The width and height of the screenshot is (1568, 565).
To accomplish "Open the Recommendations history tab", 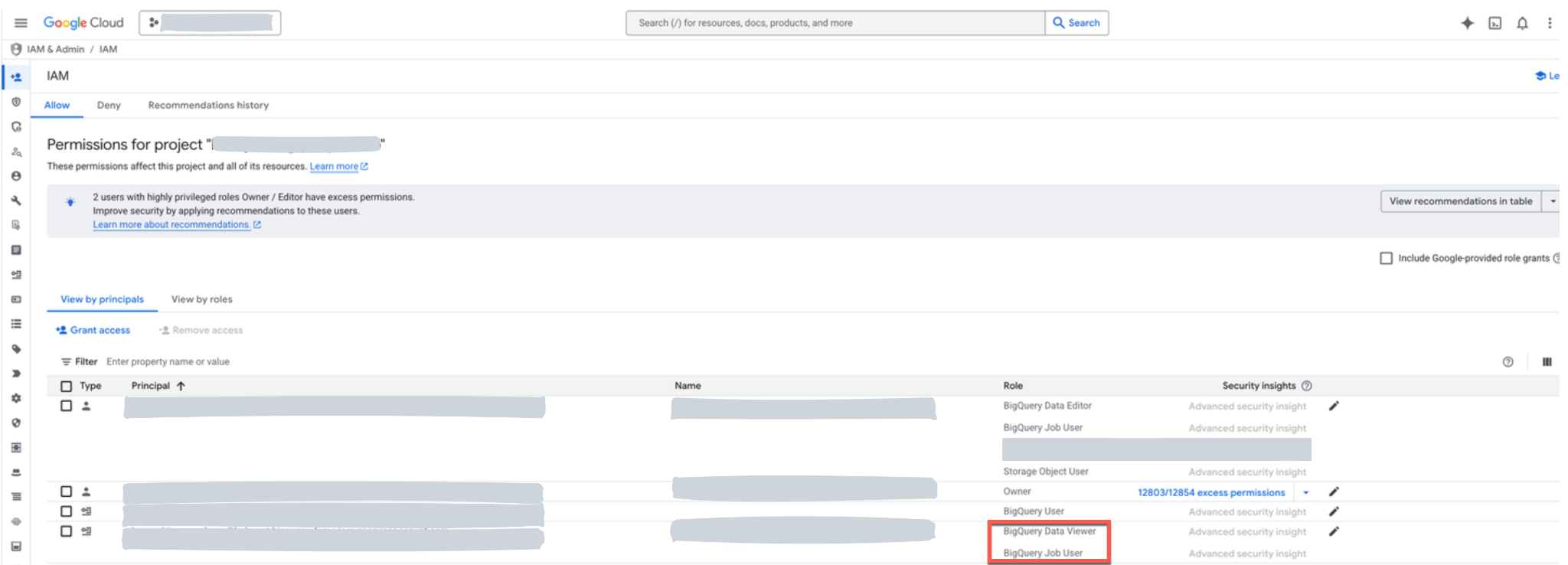I will click(208, 106).
